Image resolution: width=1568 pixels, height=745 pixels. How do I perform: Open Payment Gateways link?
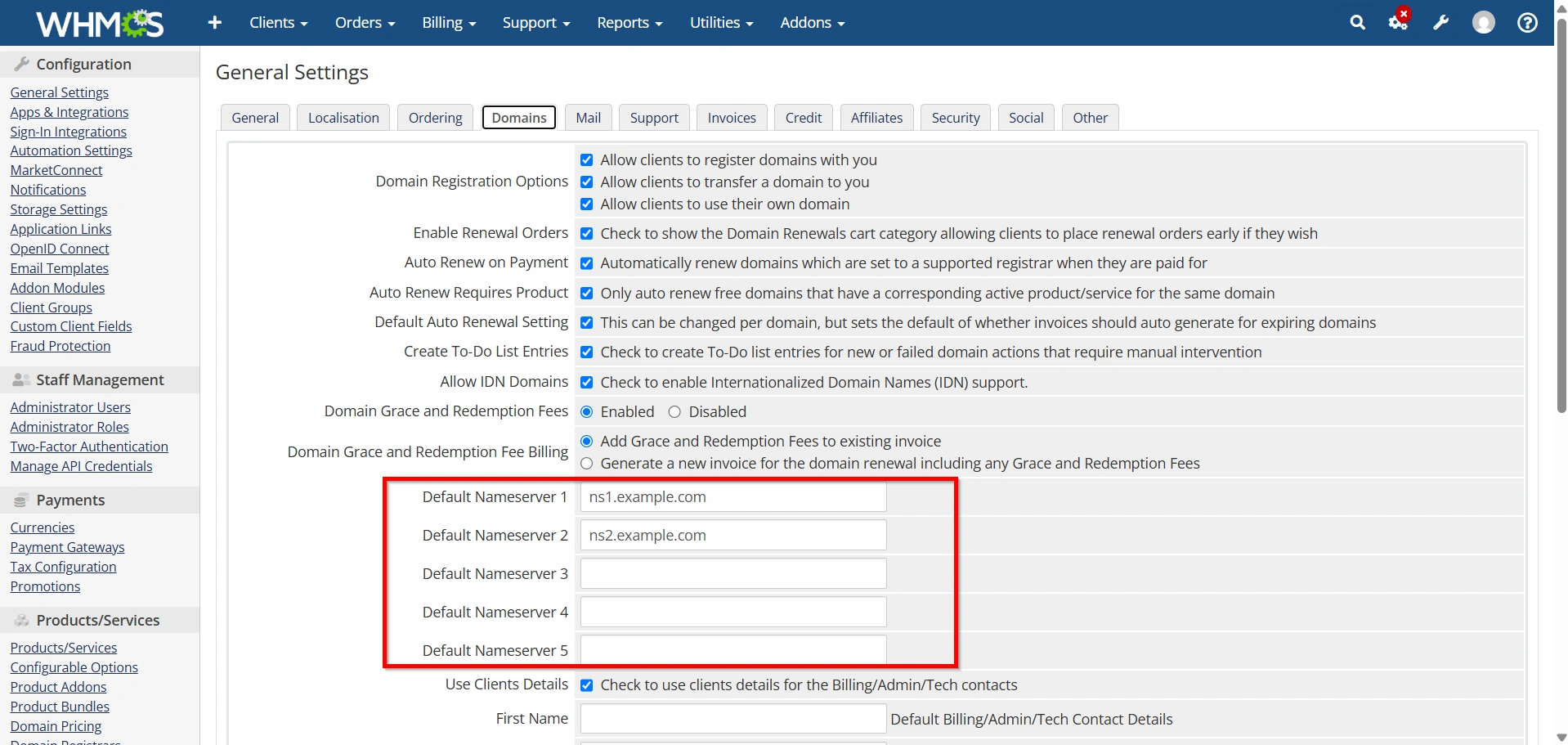click(68, 547)
